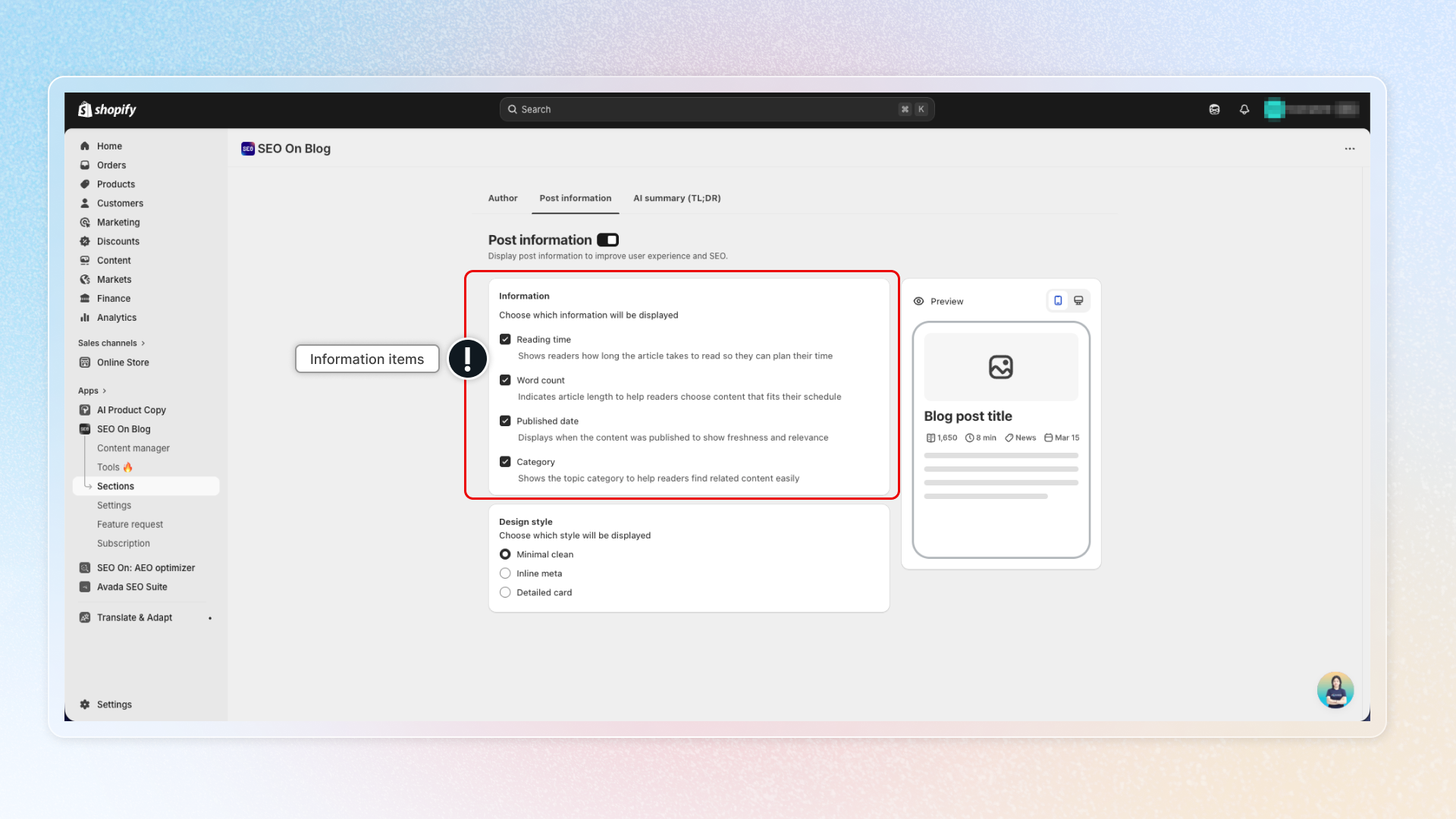Click the Sidekick assistant icon in top bar
Screen dimensions: 1456x819
tap(1214, 109)
